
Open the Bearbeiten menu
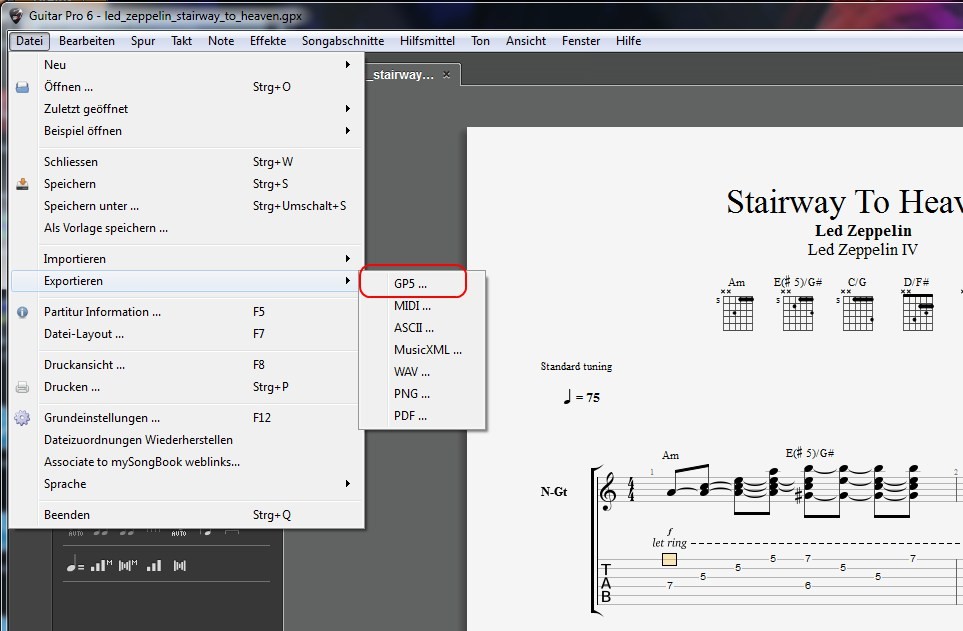(87, 41)
